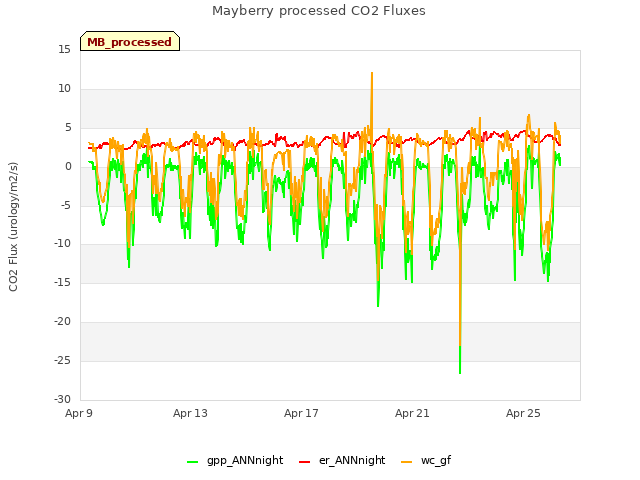Click the chart title Mayberry processed CO2 Fluxes
Screen dimensions: 640x480
319,11
